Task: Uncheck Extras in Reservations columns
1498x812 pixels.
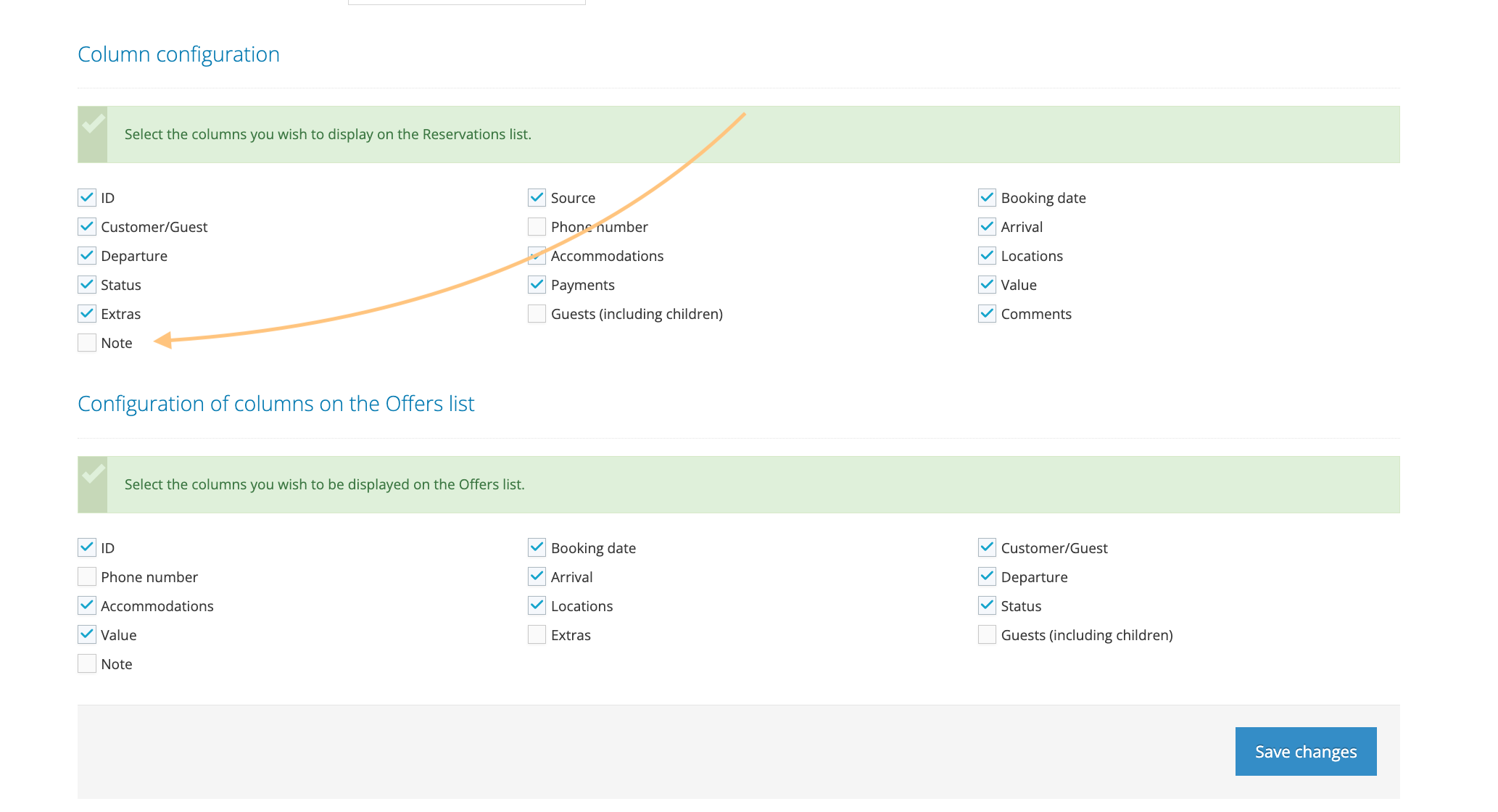Action: 87,314
